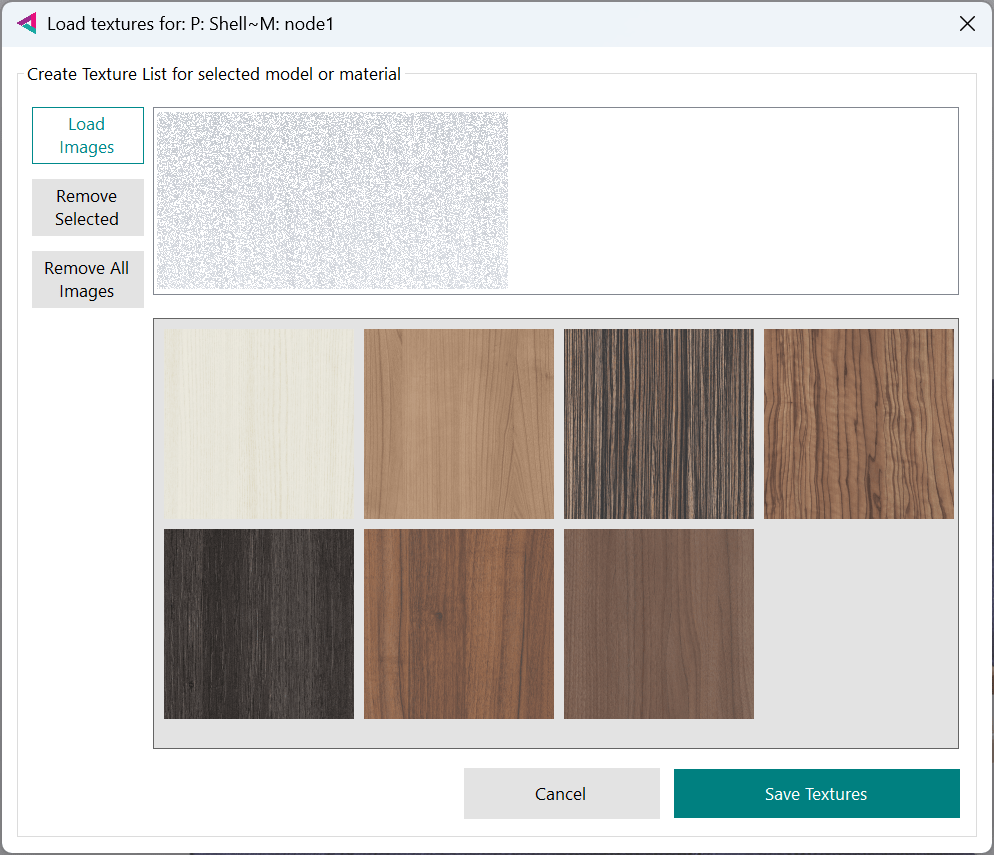994x855 pixels.
Task: Click Remove All Images
Action: coord(88,280)
